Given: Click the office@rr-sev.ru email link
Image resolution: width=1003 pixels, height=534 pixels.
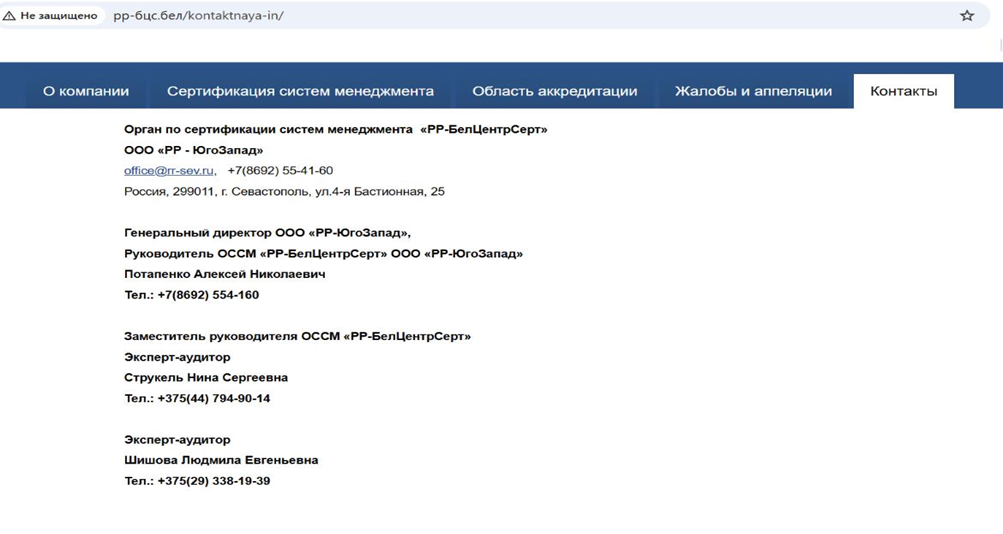Looking at the screenshot, I should pyautogui.click(x=170, y=171).
